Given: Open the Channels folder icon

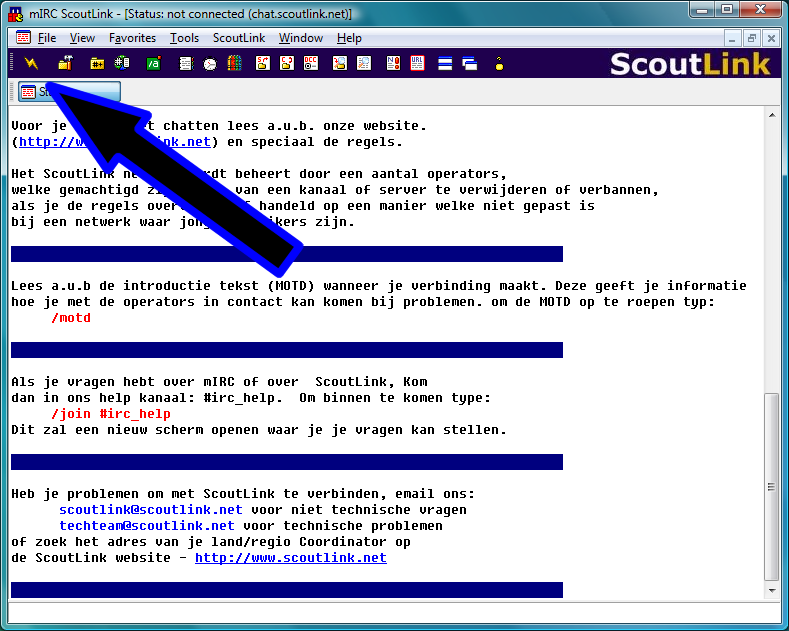Looking at the screenshot, I should point(97,63).
